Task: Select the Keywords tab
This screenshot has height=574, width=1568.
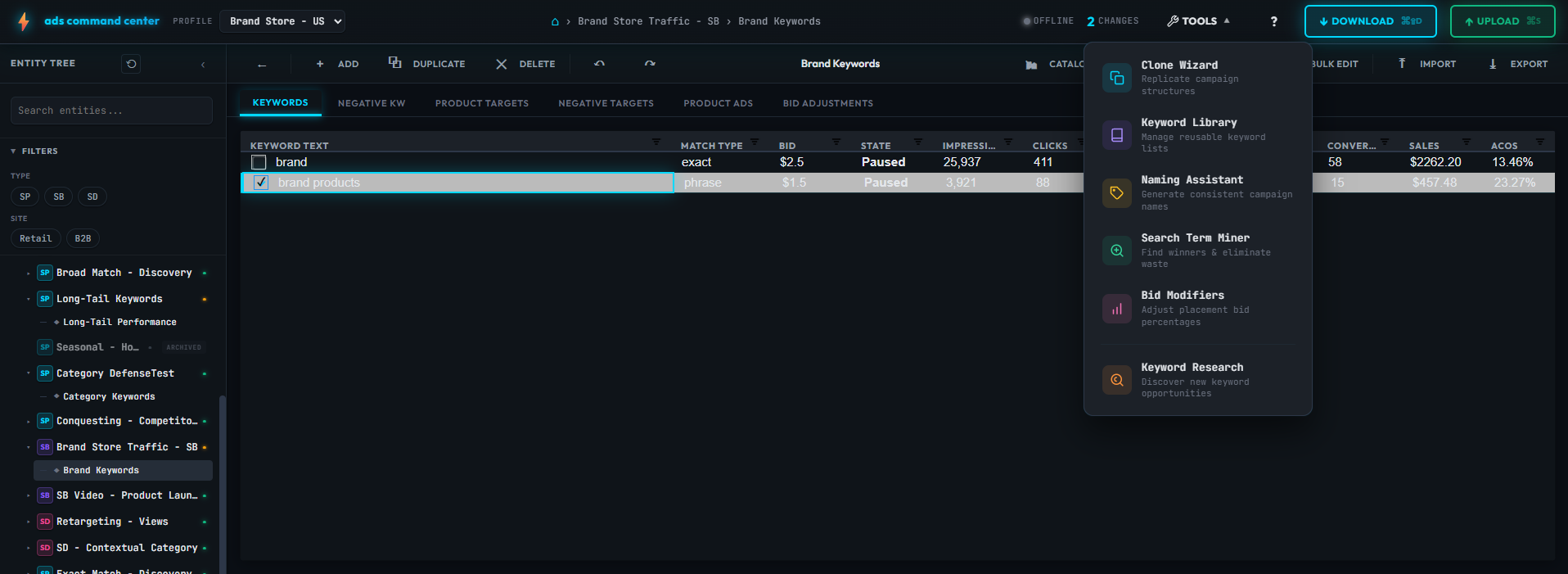Action: pyautogui.click(x=281, y=102)
